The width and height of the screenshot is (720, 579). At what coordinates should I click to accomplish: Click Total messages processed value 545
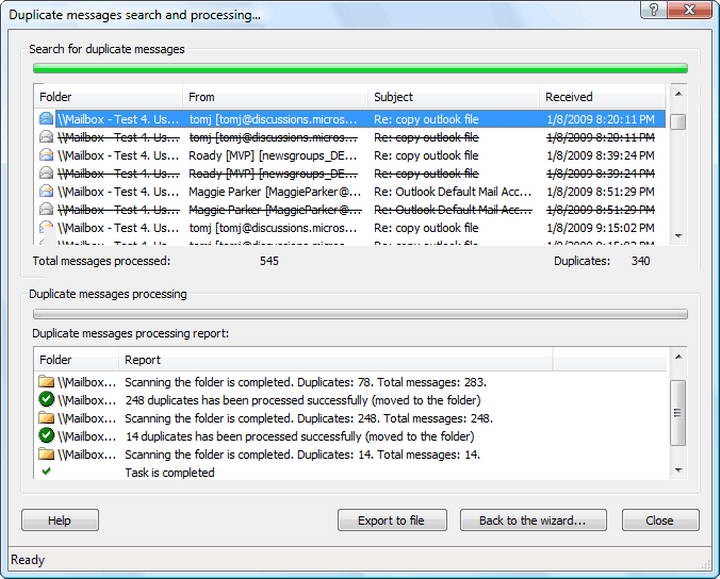coord(269,261)
